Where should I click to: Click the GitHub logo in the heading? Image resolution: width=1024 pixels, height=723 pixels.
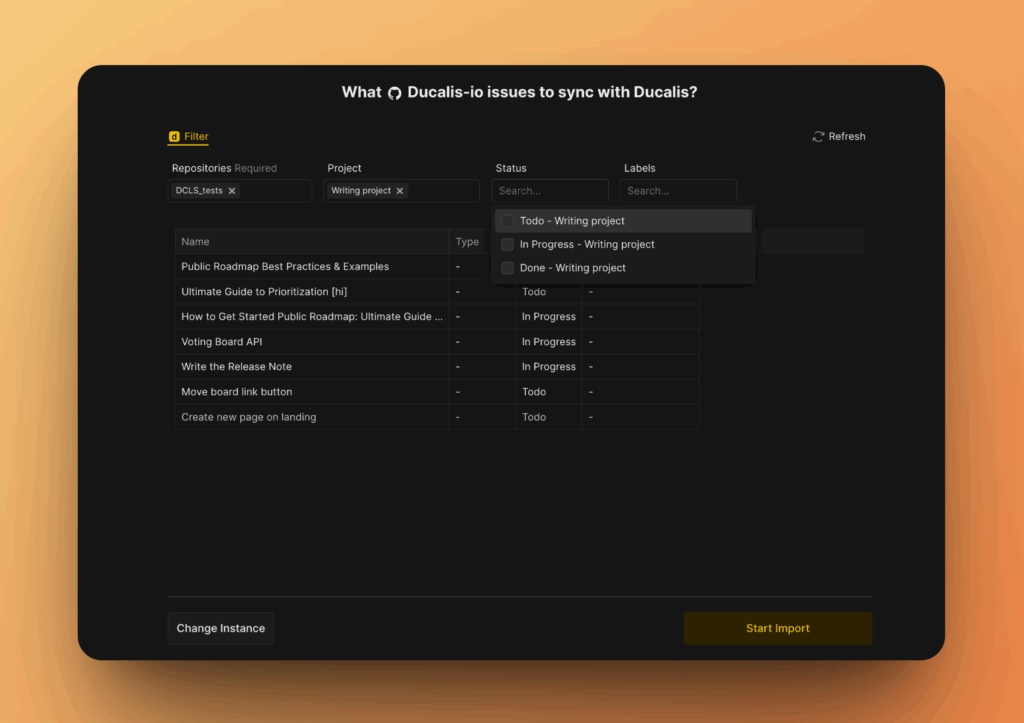395,93
